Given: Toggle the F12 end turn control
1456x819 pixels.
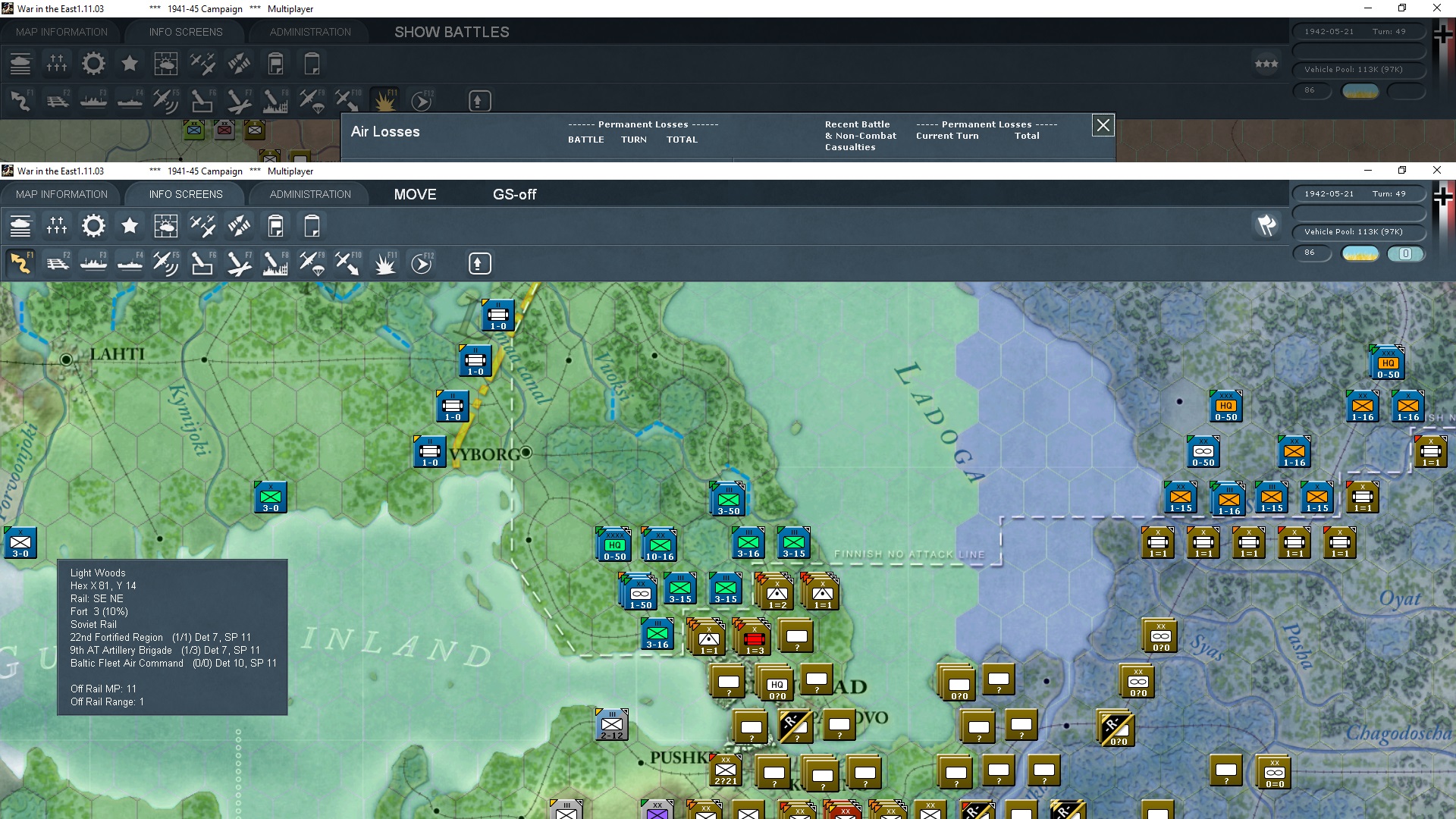Looking at the screenshot, I should coord(421,263).
